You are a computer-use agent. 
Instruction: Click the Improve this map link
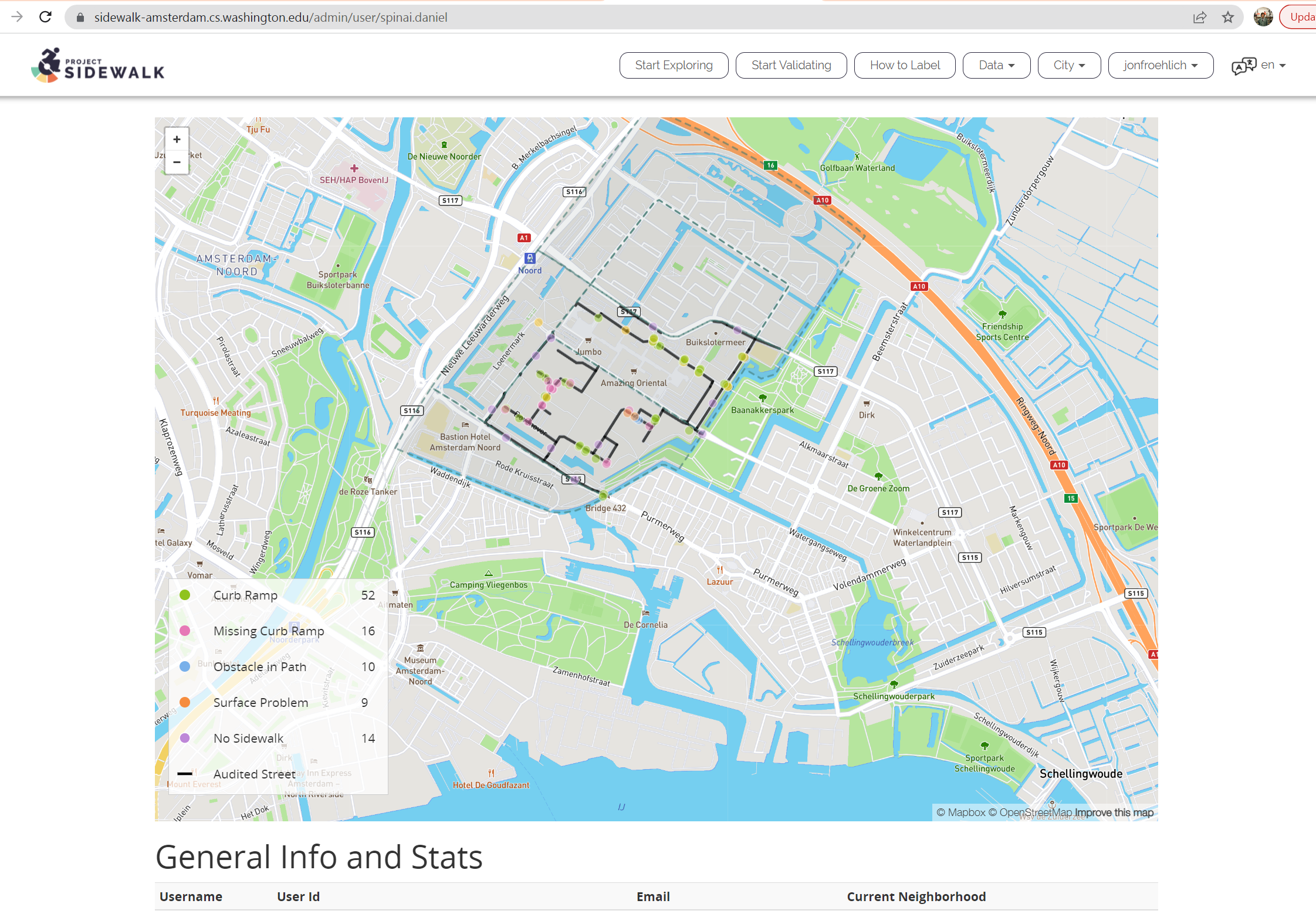pyautogui.click(x=1114, y=813)
